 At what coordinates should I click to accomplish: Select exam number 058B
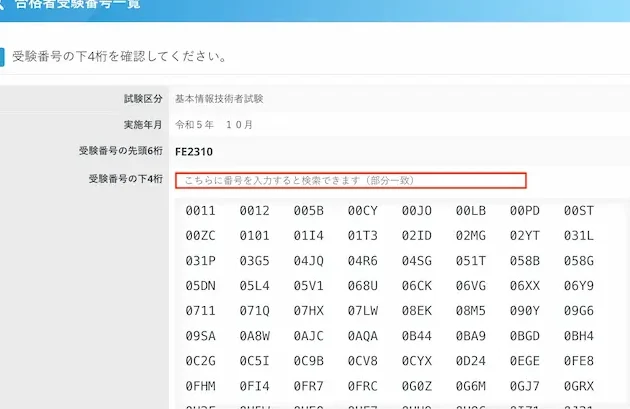pos(525,261)
